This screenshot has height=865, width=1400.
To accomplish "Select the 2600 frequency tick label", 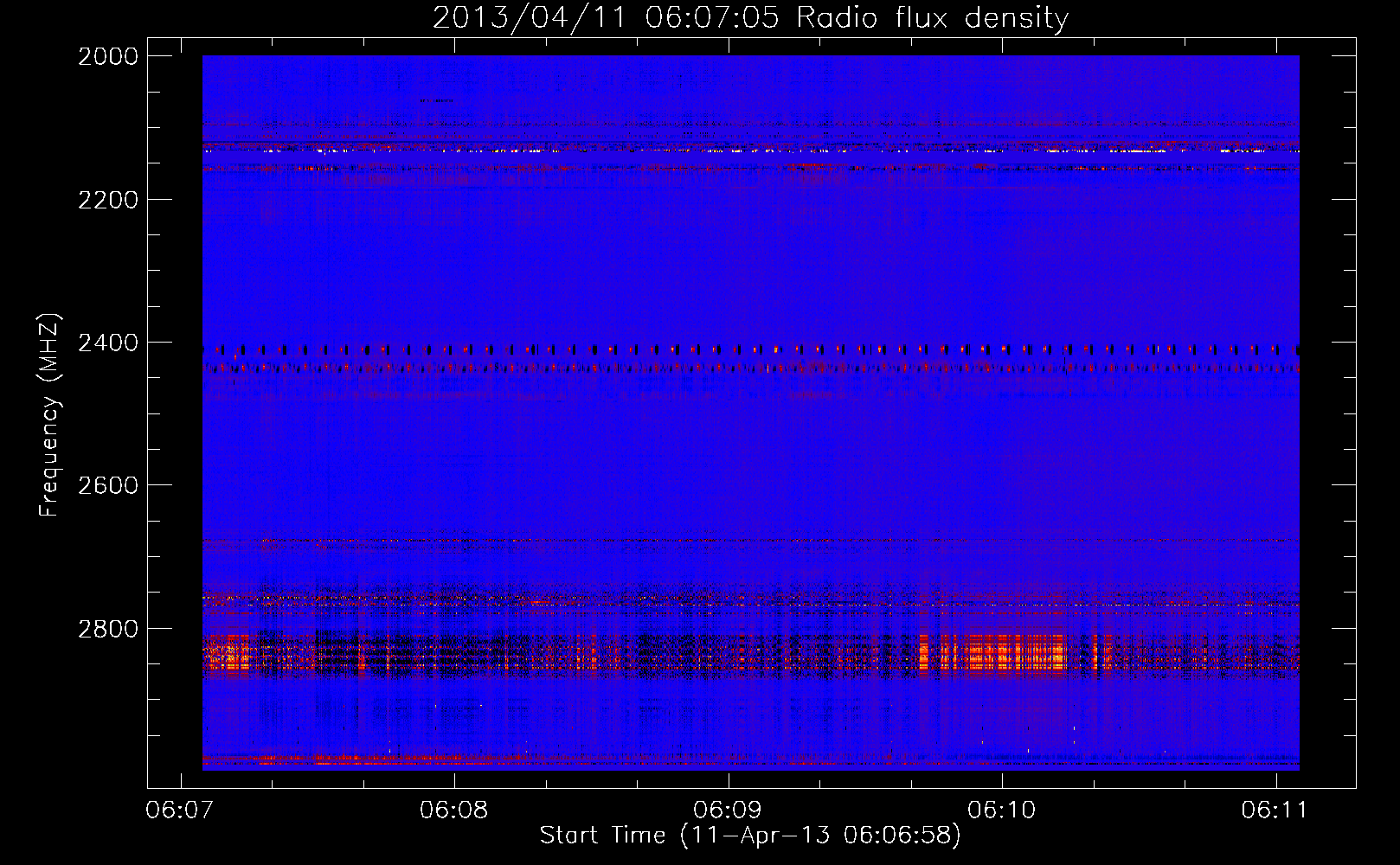I will coord(108,485).
